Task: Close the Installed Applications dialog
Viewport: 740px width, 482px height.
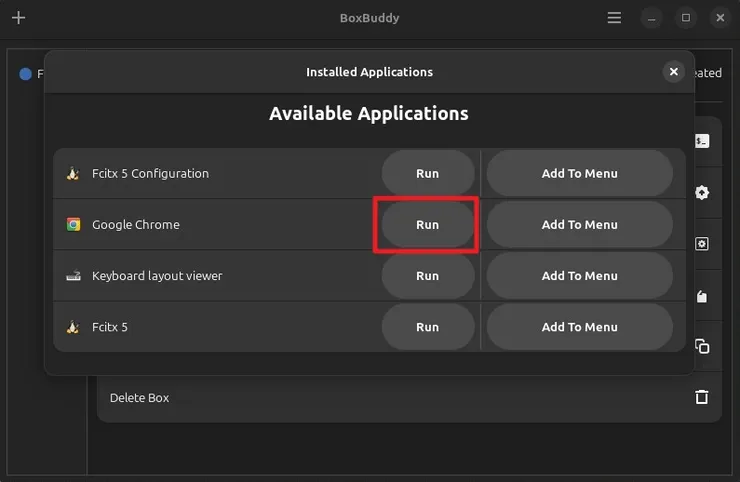Action: coord(674,72)
